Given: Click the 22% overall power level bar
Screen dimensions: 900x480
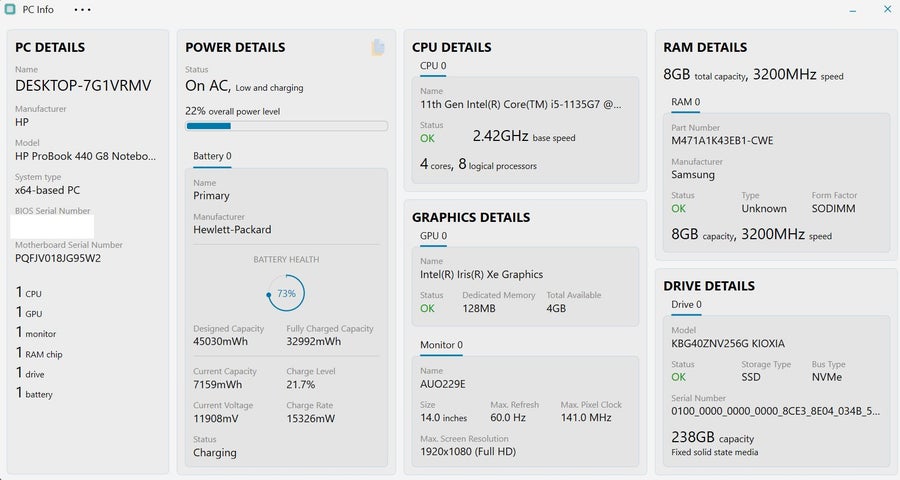Looking at the screenshot, I should (x=286, y=126).
